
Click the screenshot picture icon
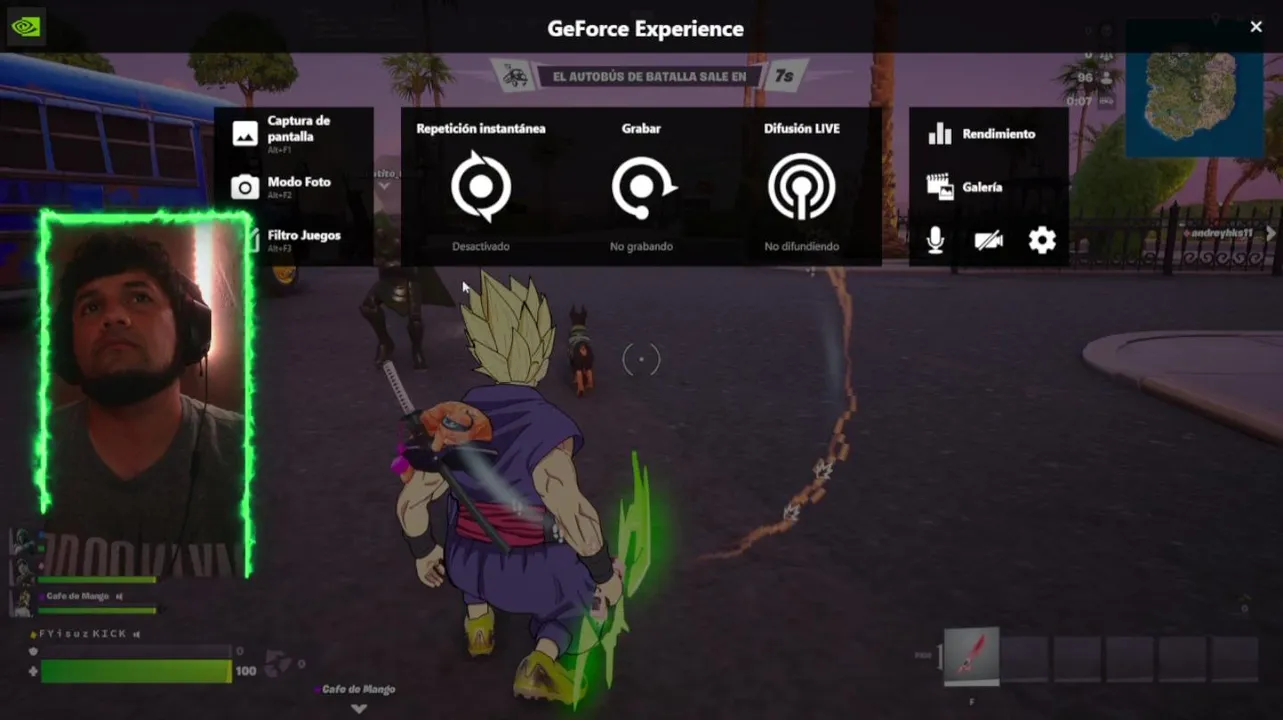pyautogui.click(x=245, y=133)
